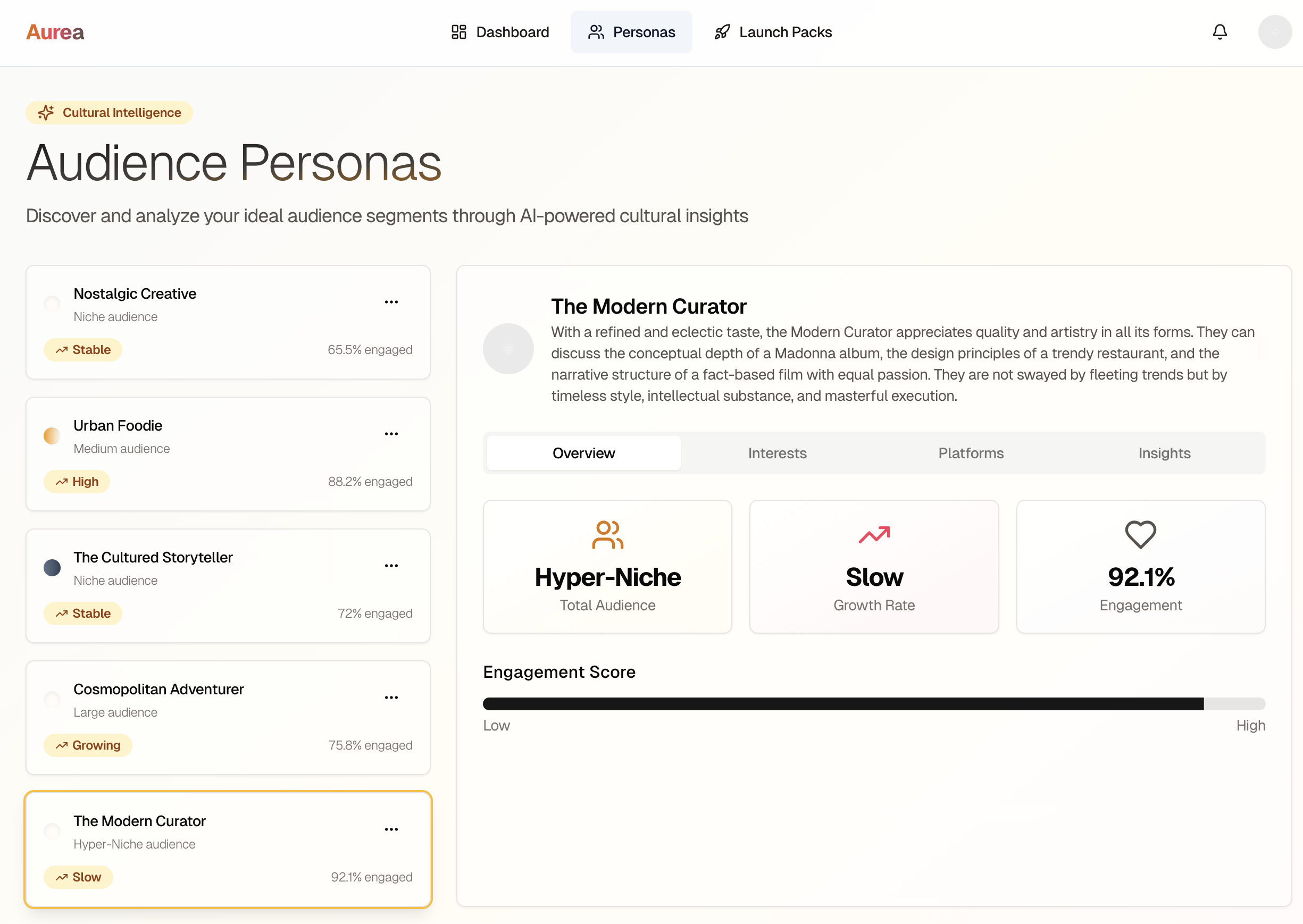Open Cosmopolitan Adventurer three-dot options menu

[x=391, y=698]
